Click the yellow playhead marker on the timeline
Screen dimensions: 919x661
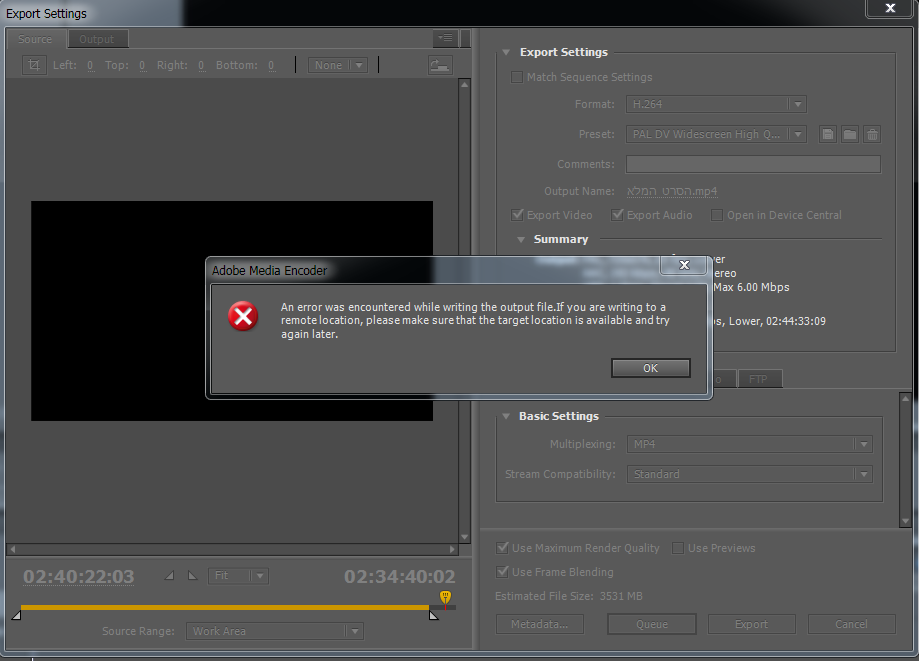pyautogui.click(x=445, y=597)
